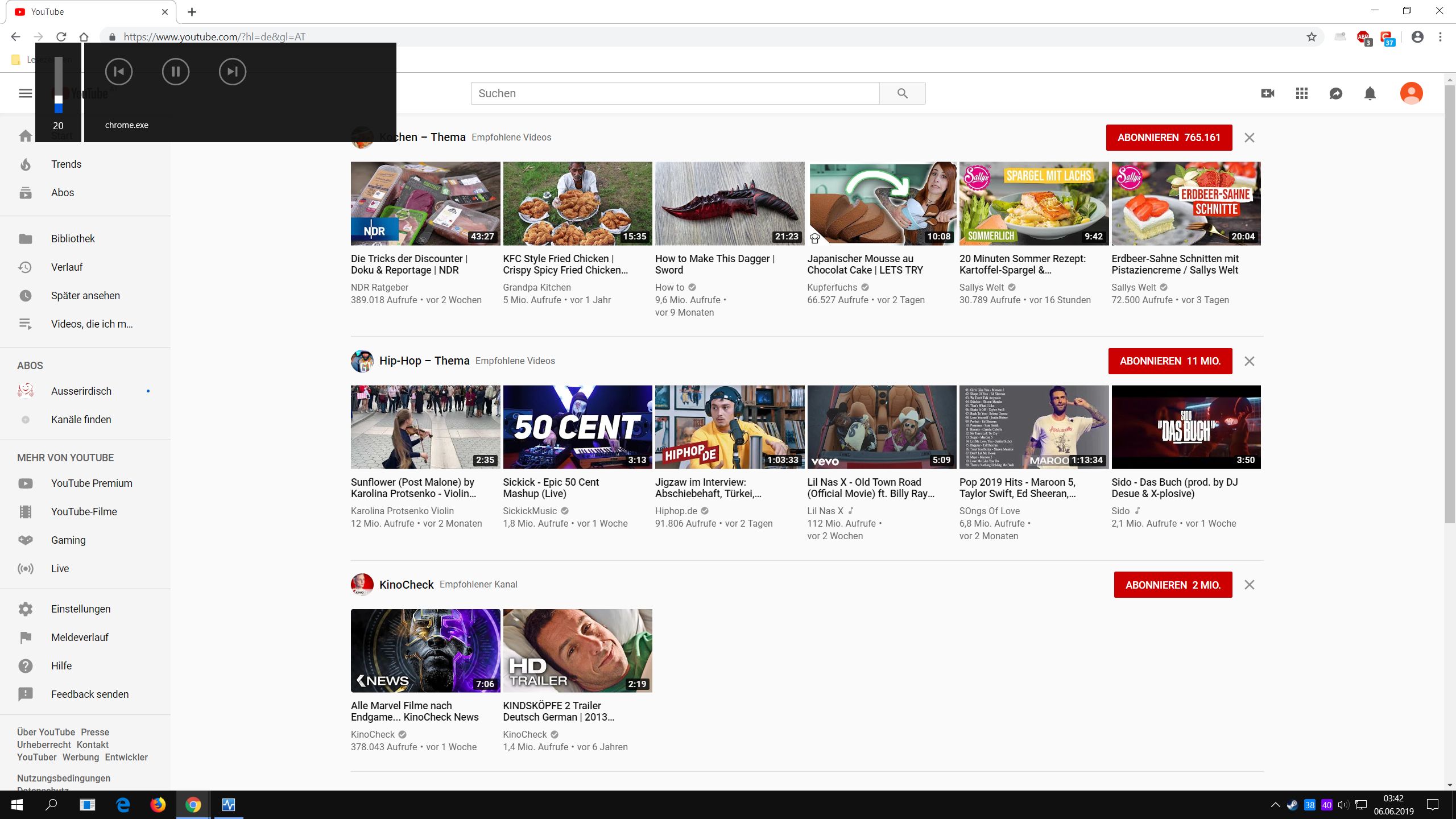
Task: Skip to next track in overlay
Action: pyautogui.click(x=232, y=72)
